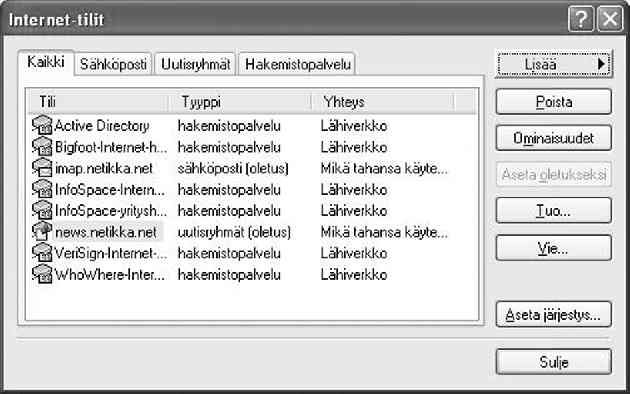This screenshot has height=394, width=630.
Task: Select the Bigfoot-Internet-h... account name
Action: coord(111,147)
